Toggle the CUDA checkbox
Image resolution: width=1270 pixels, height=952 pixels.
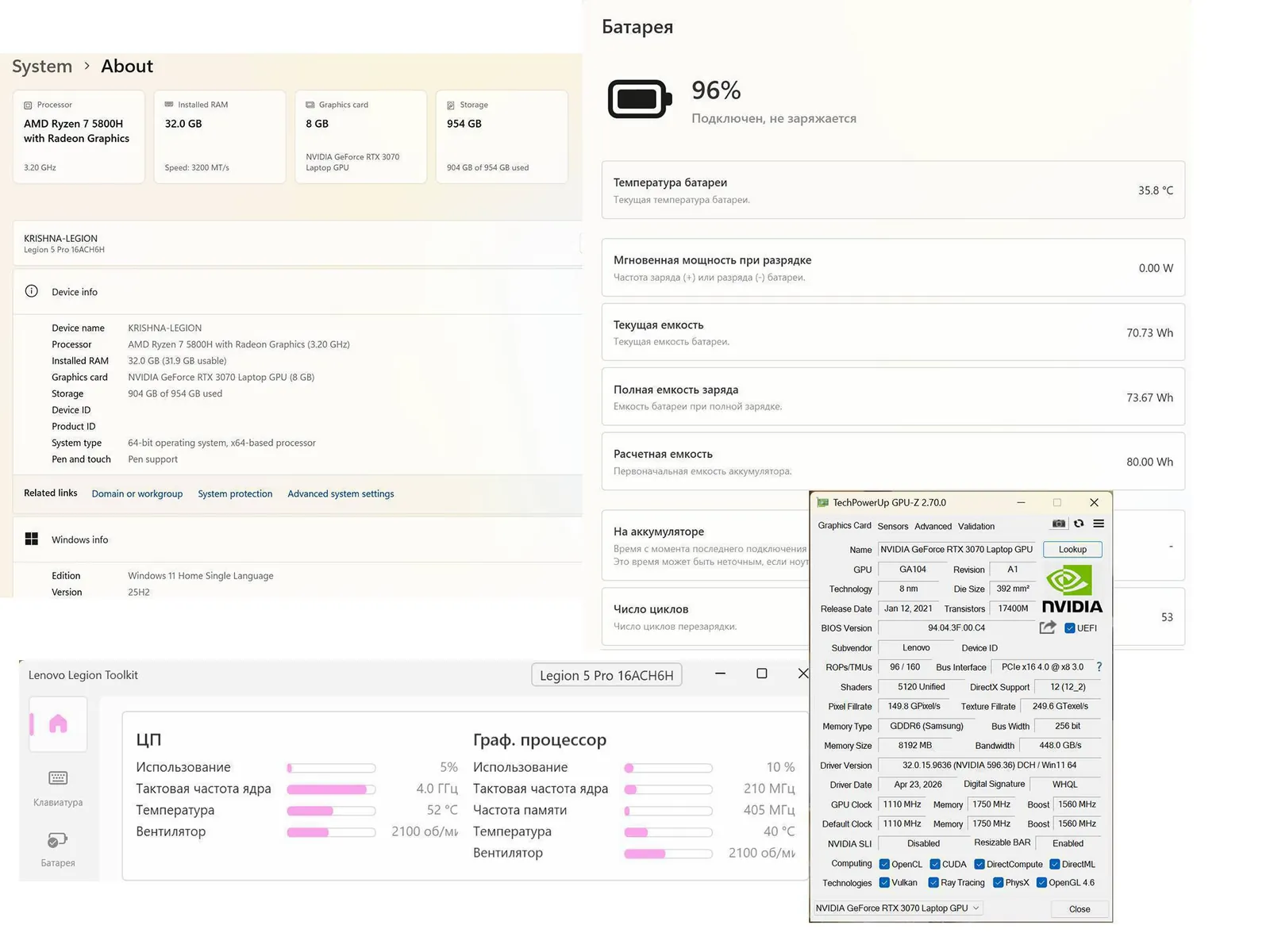(935, 865)
